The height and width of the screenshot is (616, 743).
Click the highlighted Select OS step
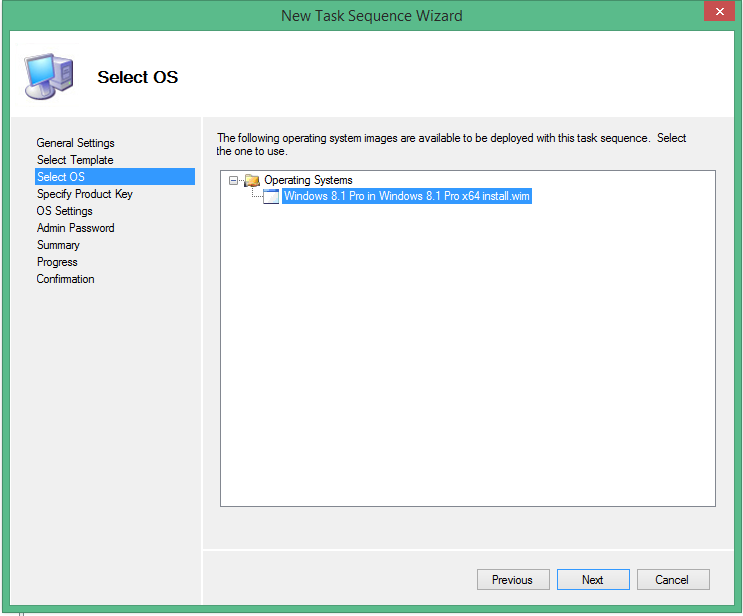(61, 177)
